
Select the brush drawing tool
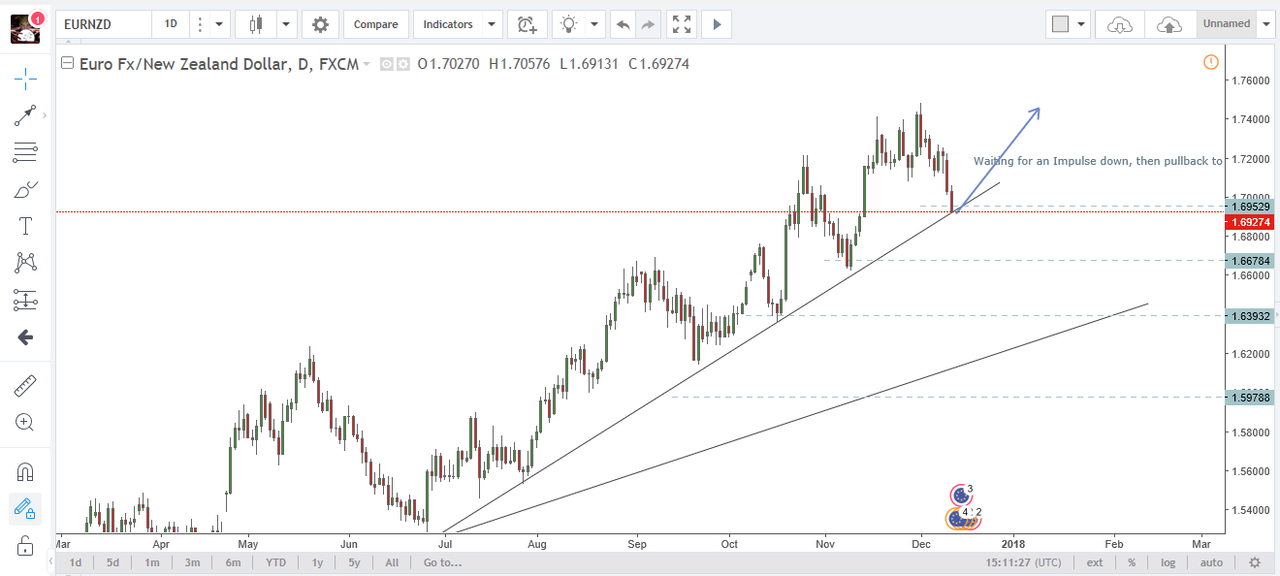(25, 189)
